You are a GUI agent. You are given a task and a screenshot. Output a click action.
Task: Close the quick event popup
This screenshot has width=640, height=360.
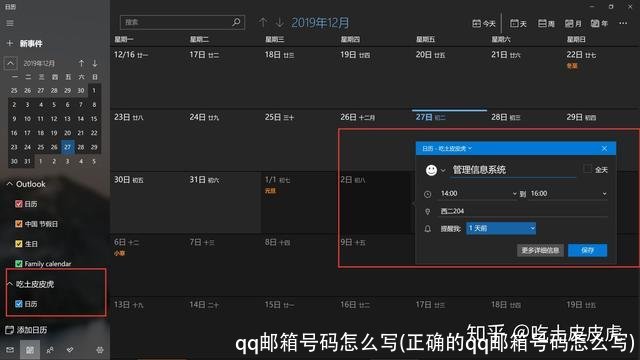pyautogui.click(x=604, y=149)
